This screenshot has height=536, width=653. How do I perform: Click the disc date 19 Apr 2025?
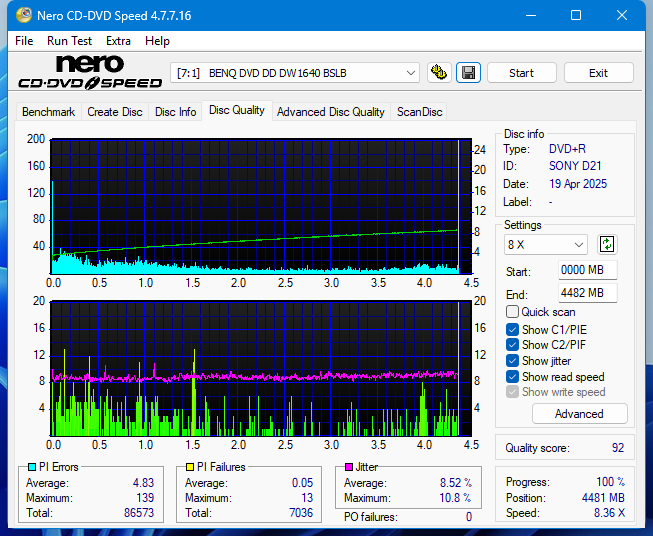pos(578,184)
